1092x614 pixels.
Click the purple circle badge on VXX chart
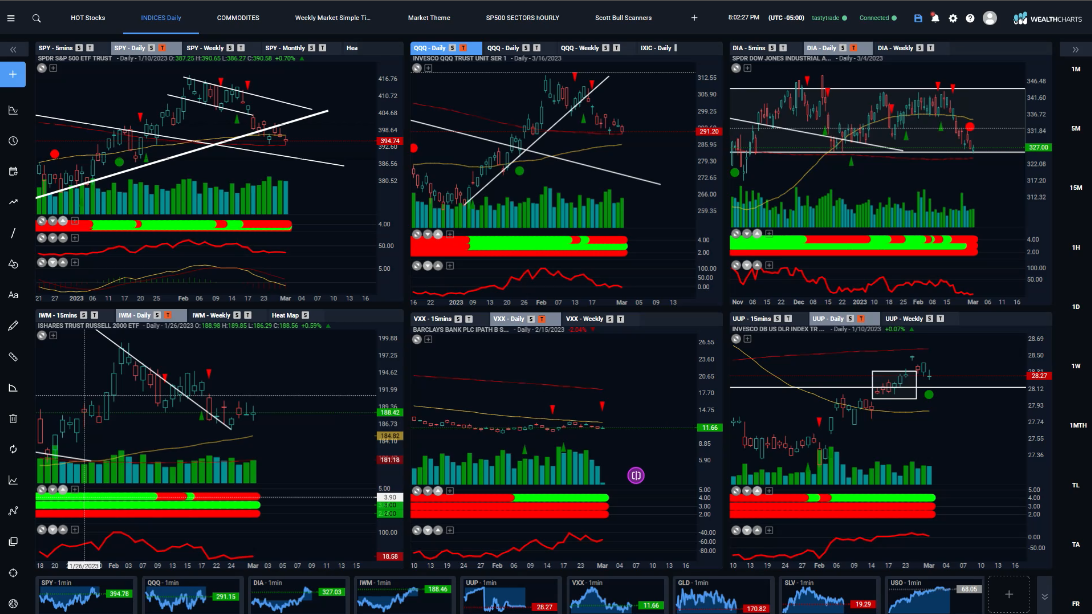click(x=635, y=475)
